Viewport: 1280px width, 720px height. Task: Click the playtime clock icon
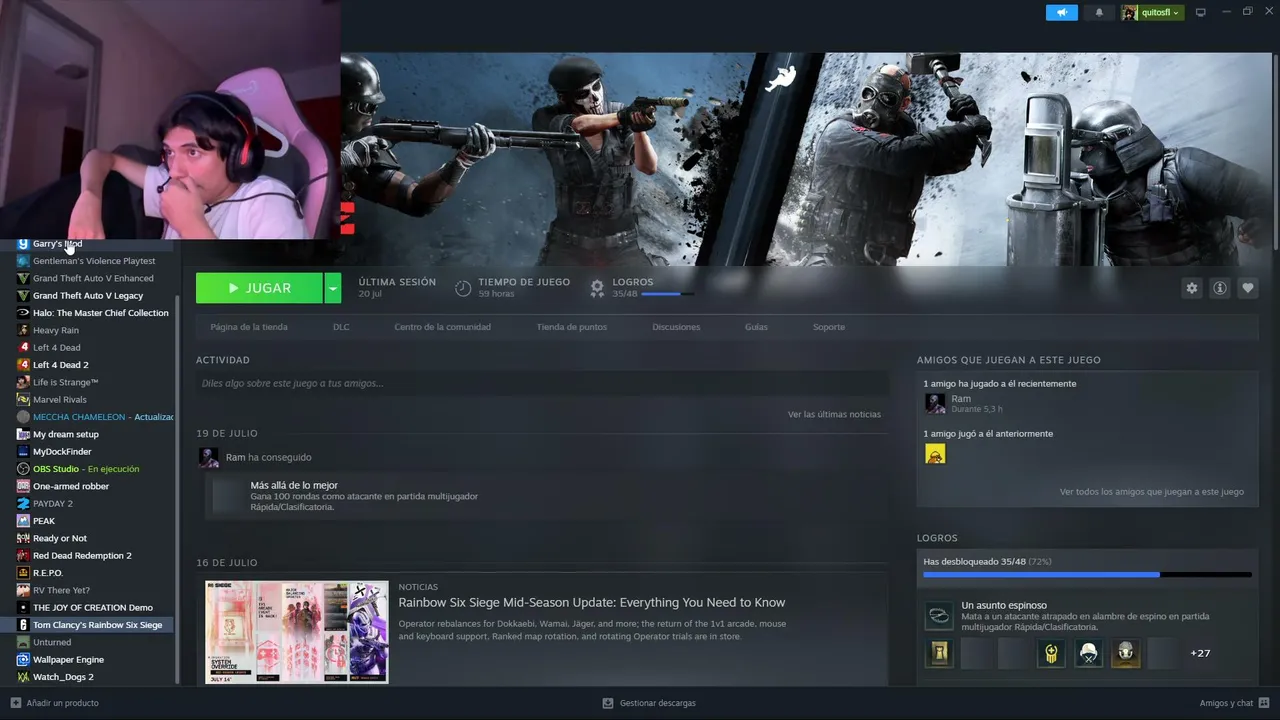[463, 288]
